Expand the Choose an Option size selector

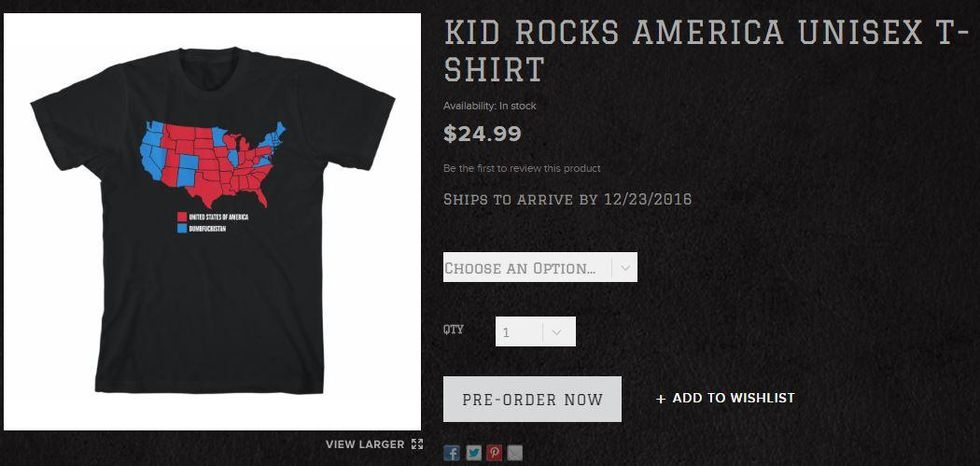[540, 267]
